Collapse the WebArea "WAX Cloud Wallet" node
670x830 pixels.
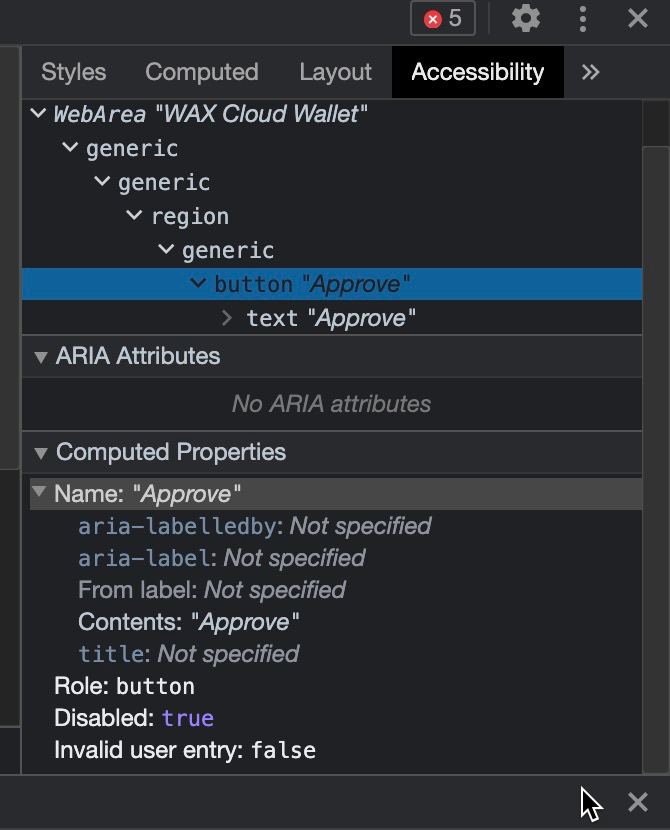[x=39, y=114]
